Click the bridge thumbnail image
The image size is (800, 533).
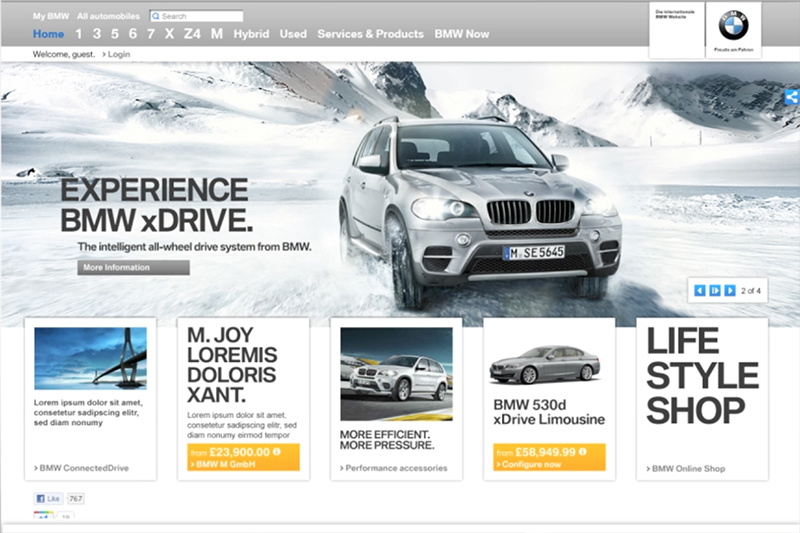click(x=90, y=359)
